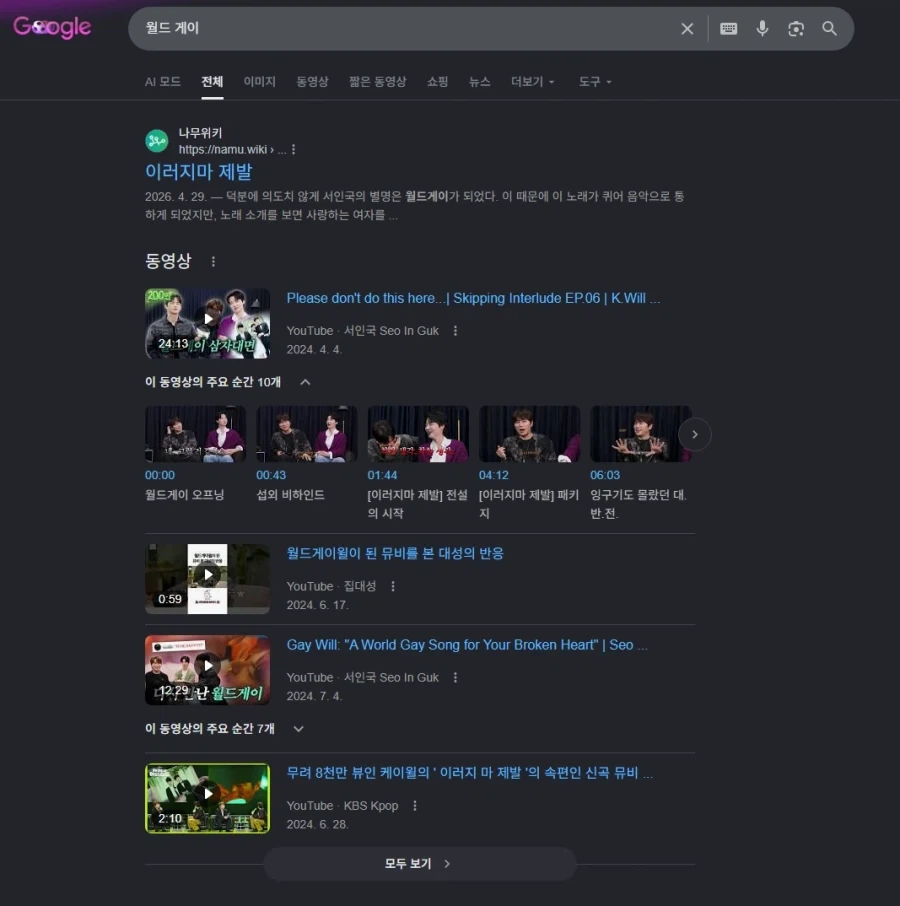Jump to 04:12 이러지마 제발 패키지 moment
This screenshot has width=900, height=906.
coord(529,462)
